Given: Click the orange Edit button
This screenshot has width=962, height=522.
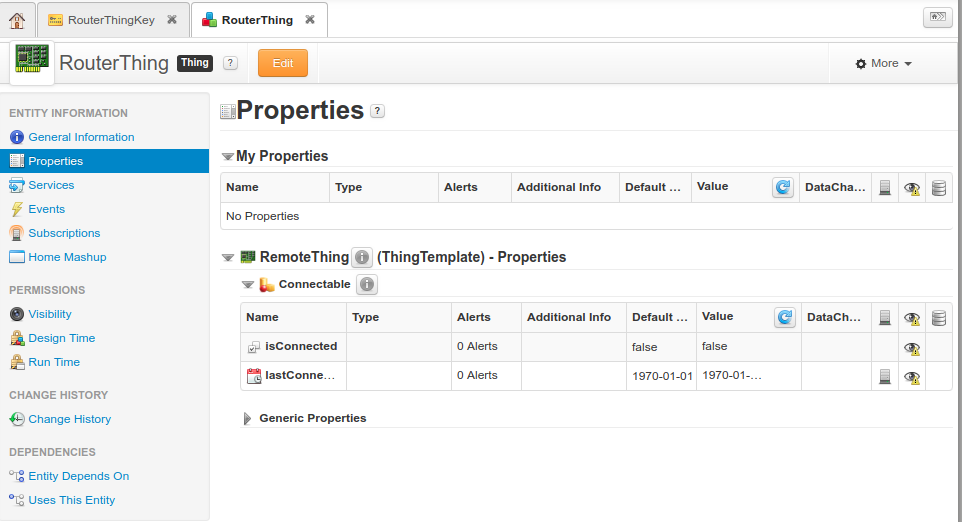Looking at the screenshot, I should [283, 63].
